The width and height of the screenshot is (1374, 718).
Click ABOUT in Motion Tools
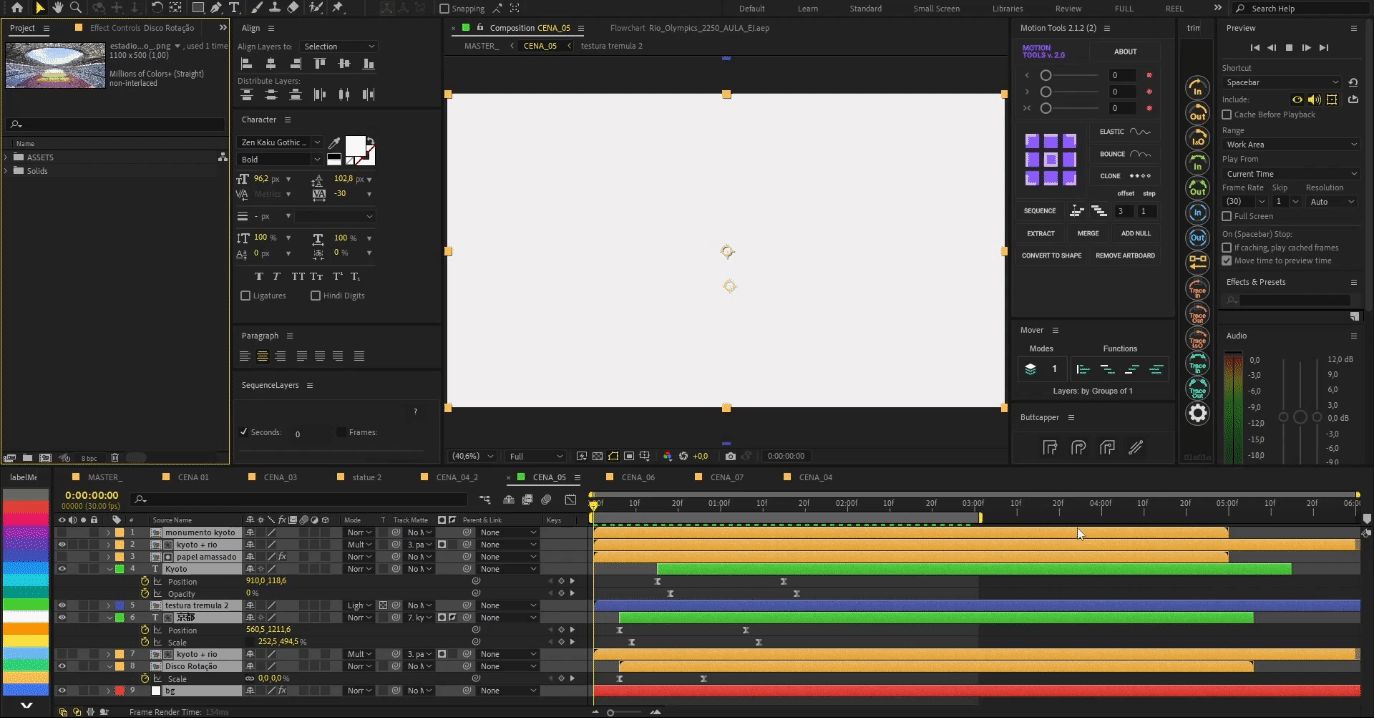1126,52
